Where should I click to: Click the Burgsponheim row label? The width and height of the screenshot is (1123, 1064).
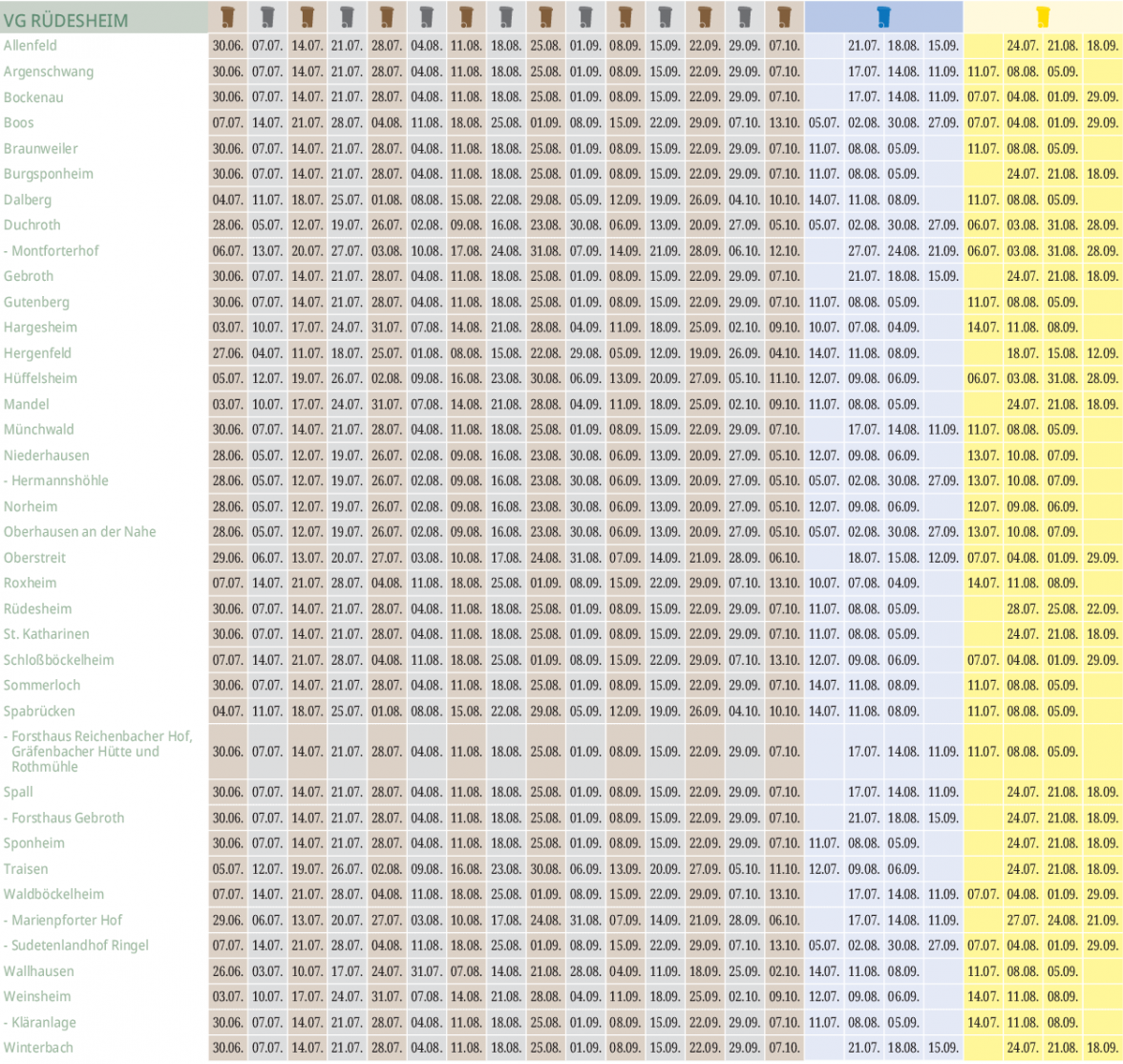click(x=49, y=174)
